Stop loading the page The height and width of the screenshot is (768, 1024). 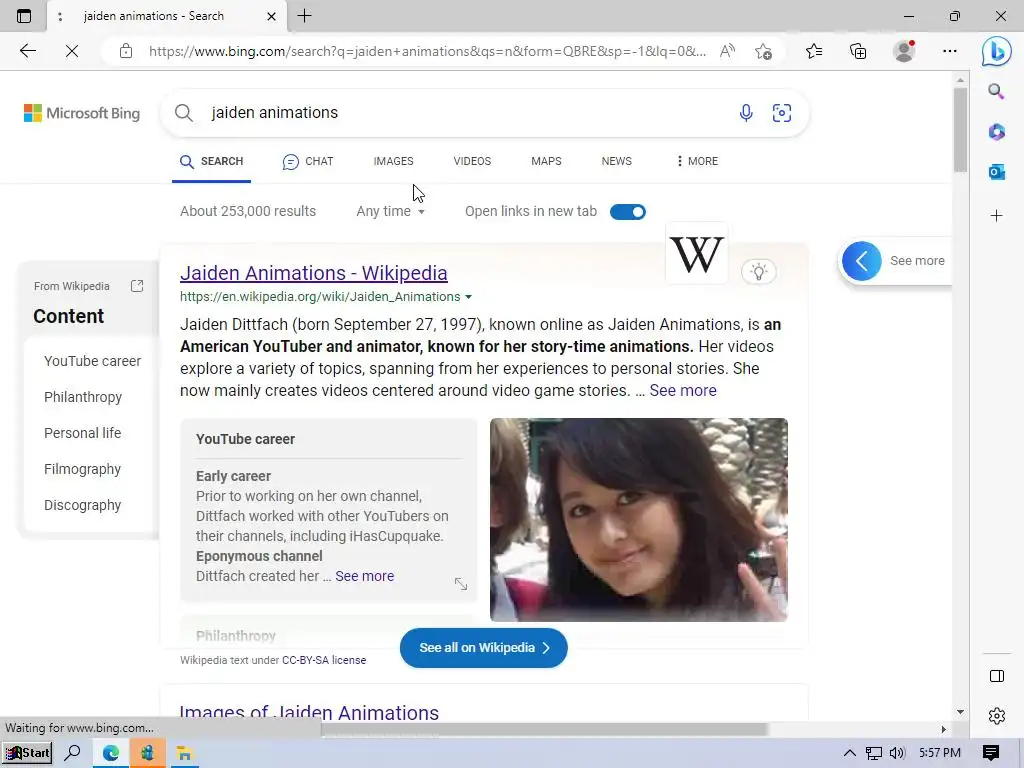tap(72, 51)
